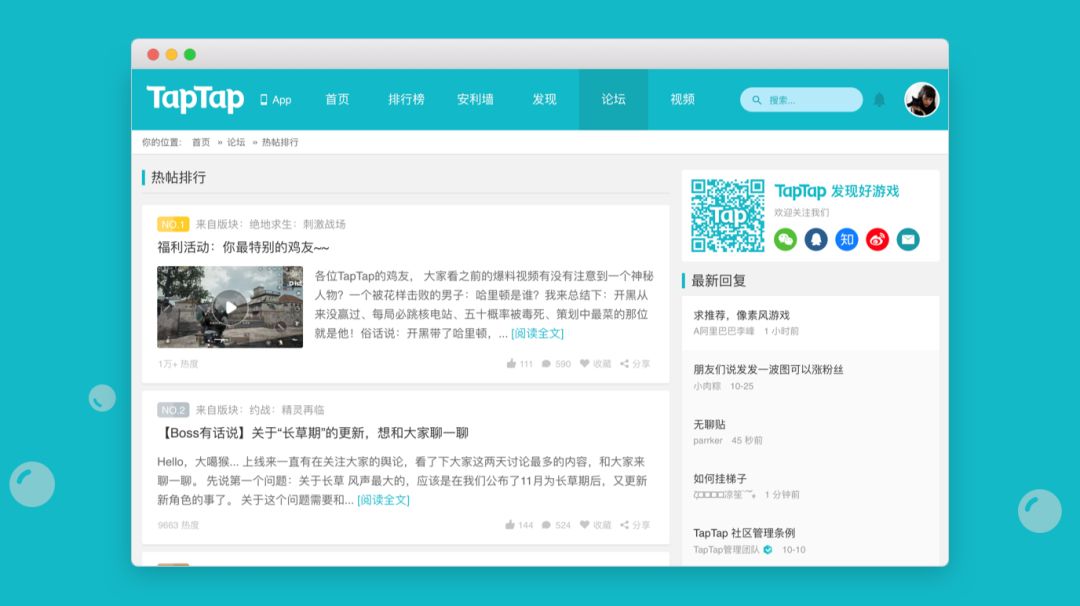Click 阅读全文 in the NO.1 post
Image resolution: width=1080 pixels, height=606 pixels.
pyautogui.click(x=537, y=333)
